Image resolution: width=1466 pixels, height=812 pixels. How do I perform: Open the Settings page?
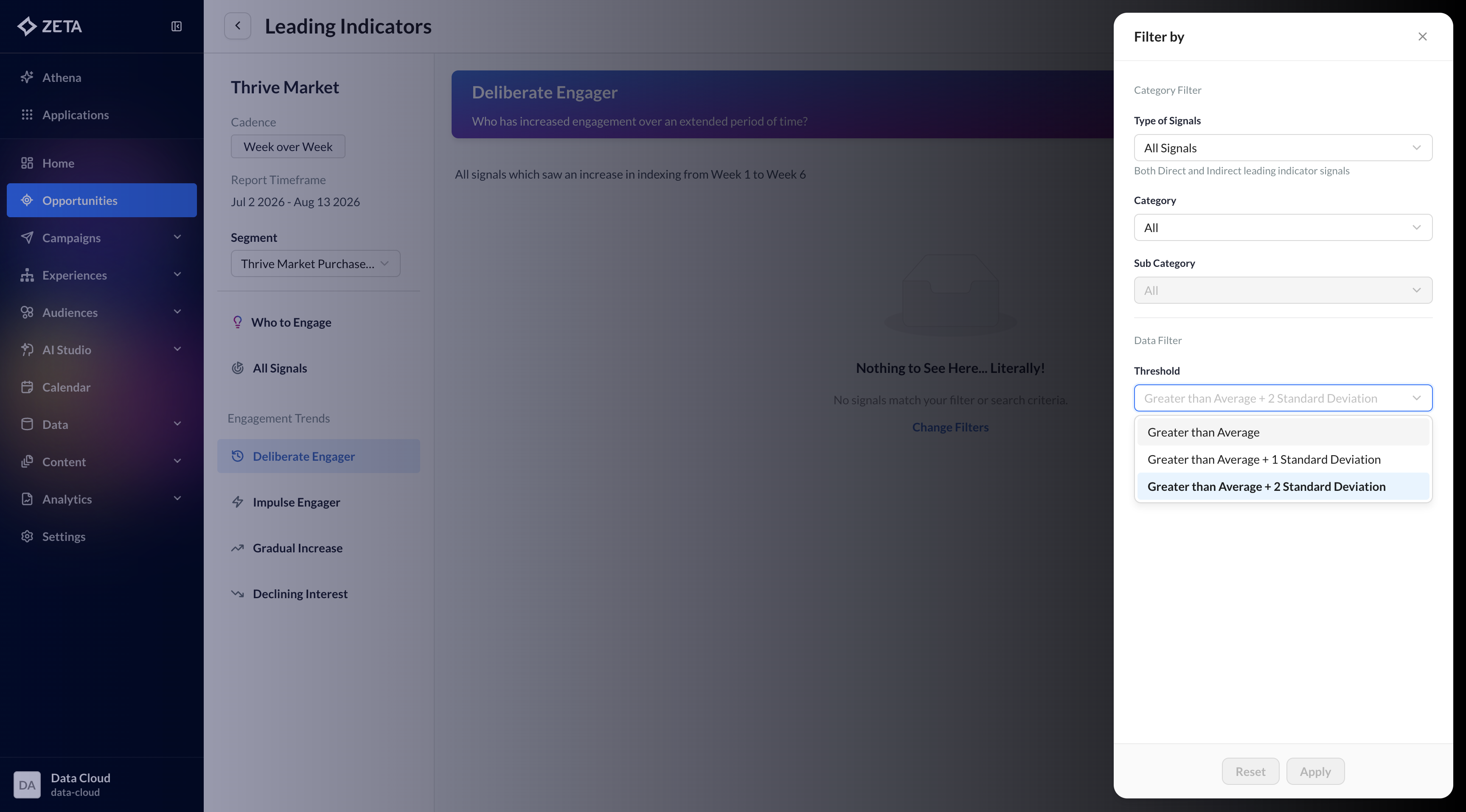(101, 537)
